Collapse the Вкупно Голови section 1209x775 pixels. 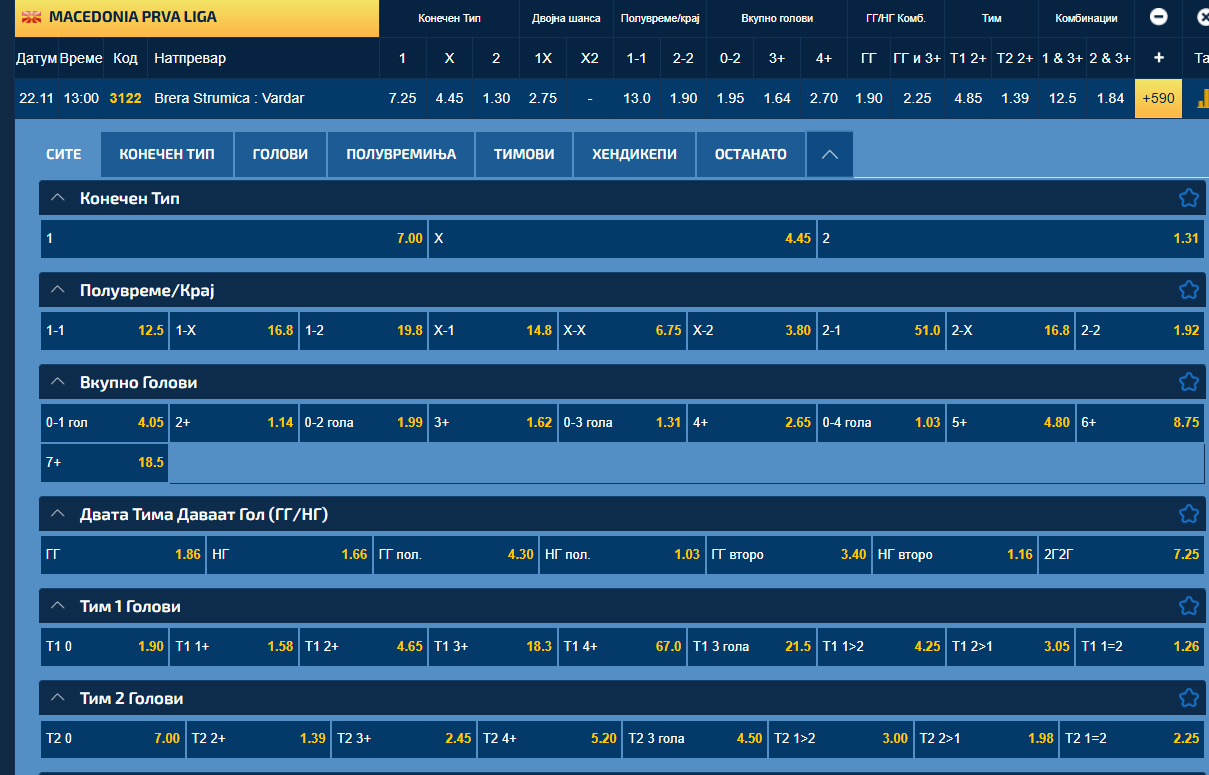57,382
